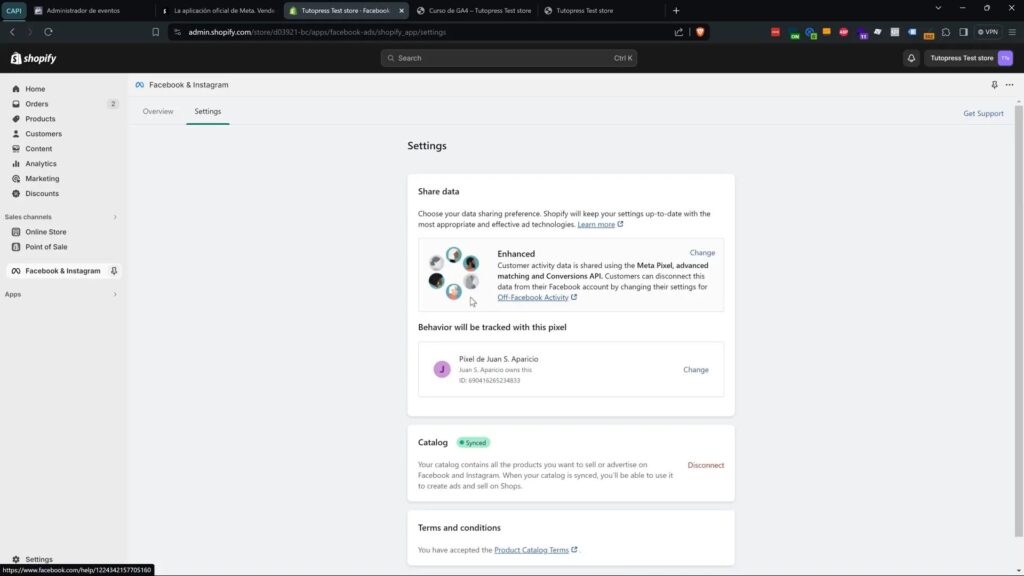Open the Content section

pos(39,149)
